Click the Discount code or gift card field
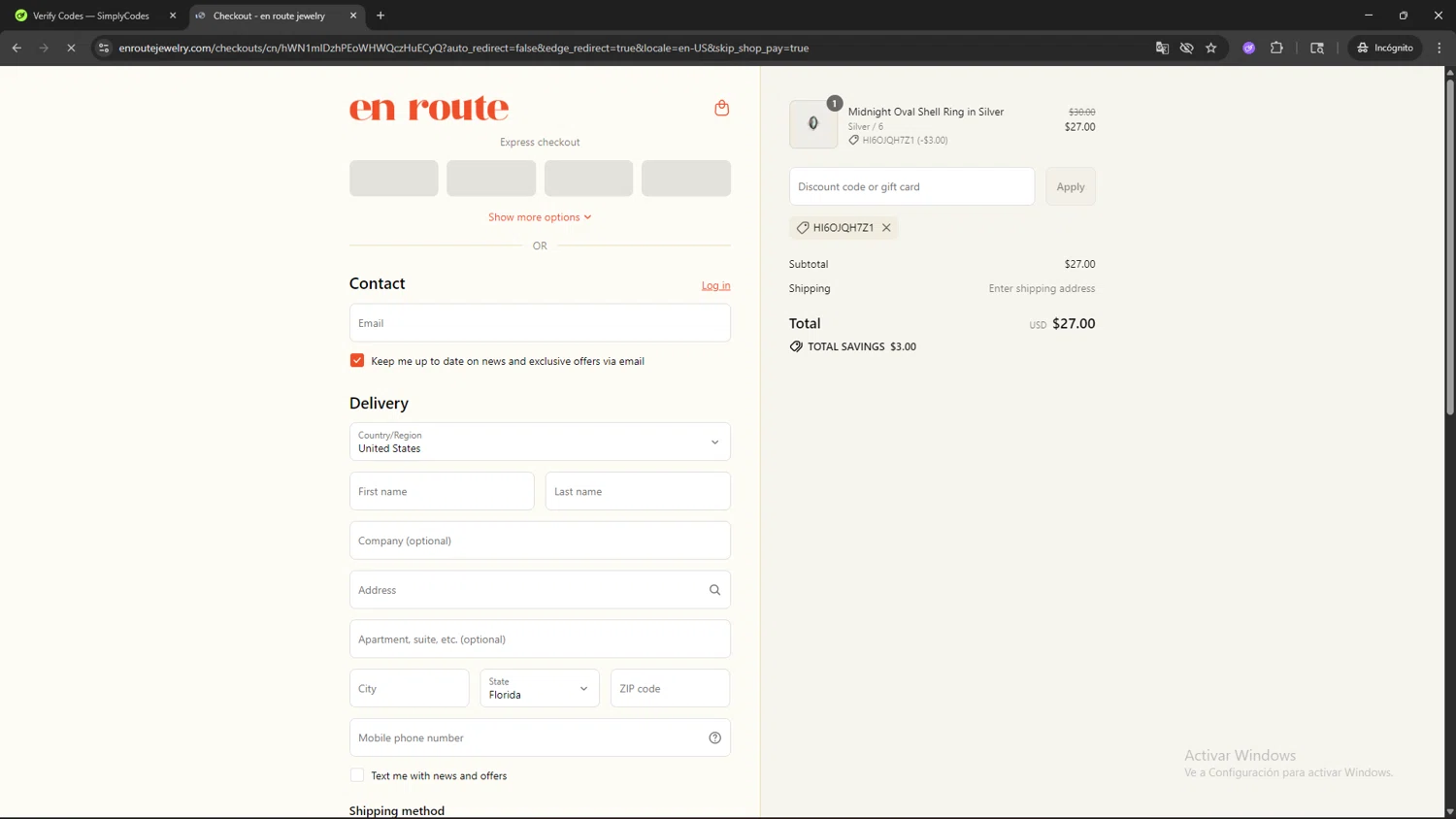1456x819 pixels. [911, 186]
